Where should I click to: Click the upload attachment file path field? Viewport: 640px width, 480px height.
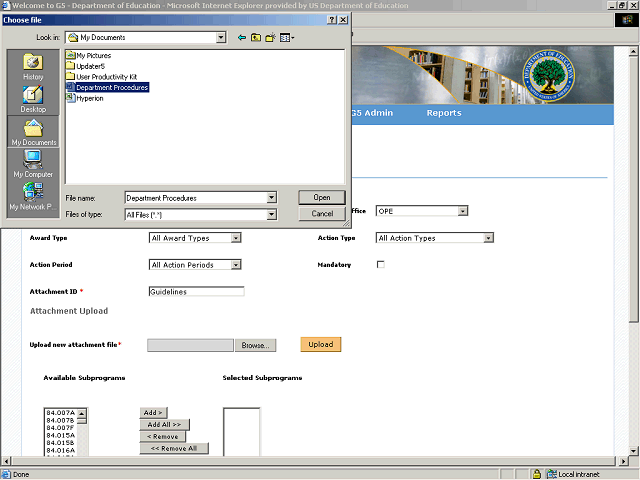(x=190, y=345)
